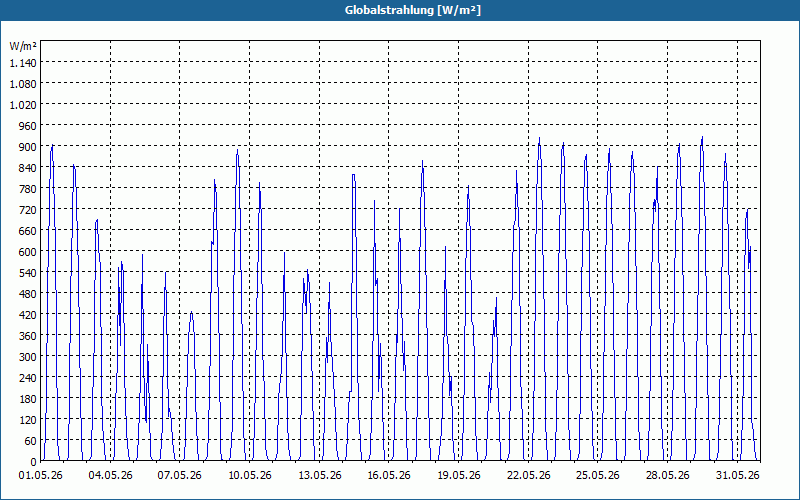Screen dimensions: 800x500
Task: Click the 600 y-axis value
Action: 28,252
